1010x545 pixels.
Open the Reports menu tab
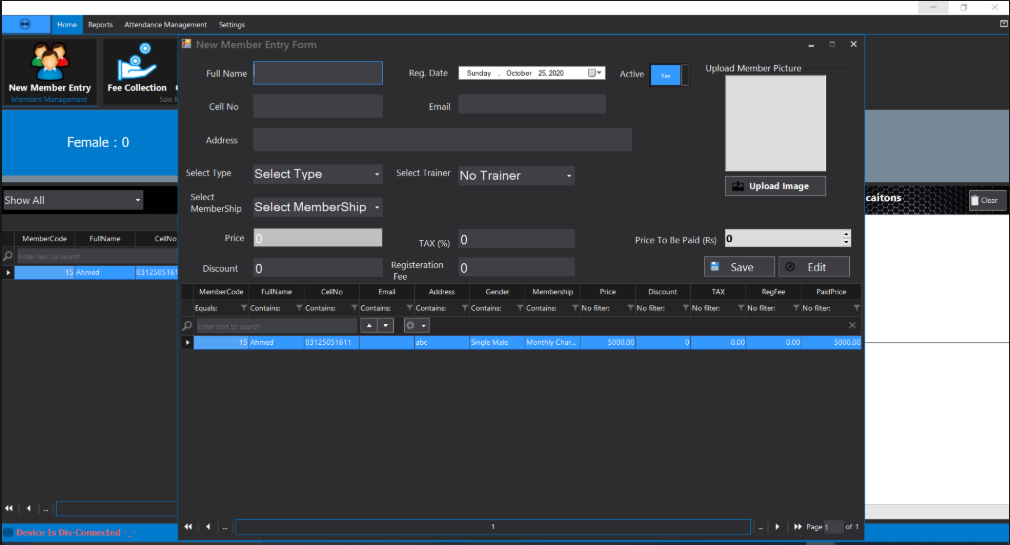coord(100,24)
